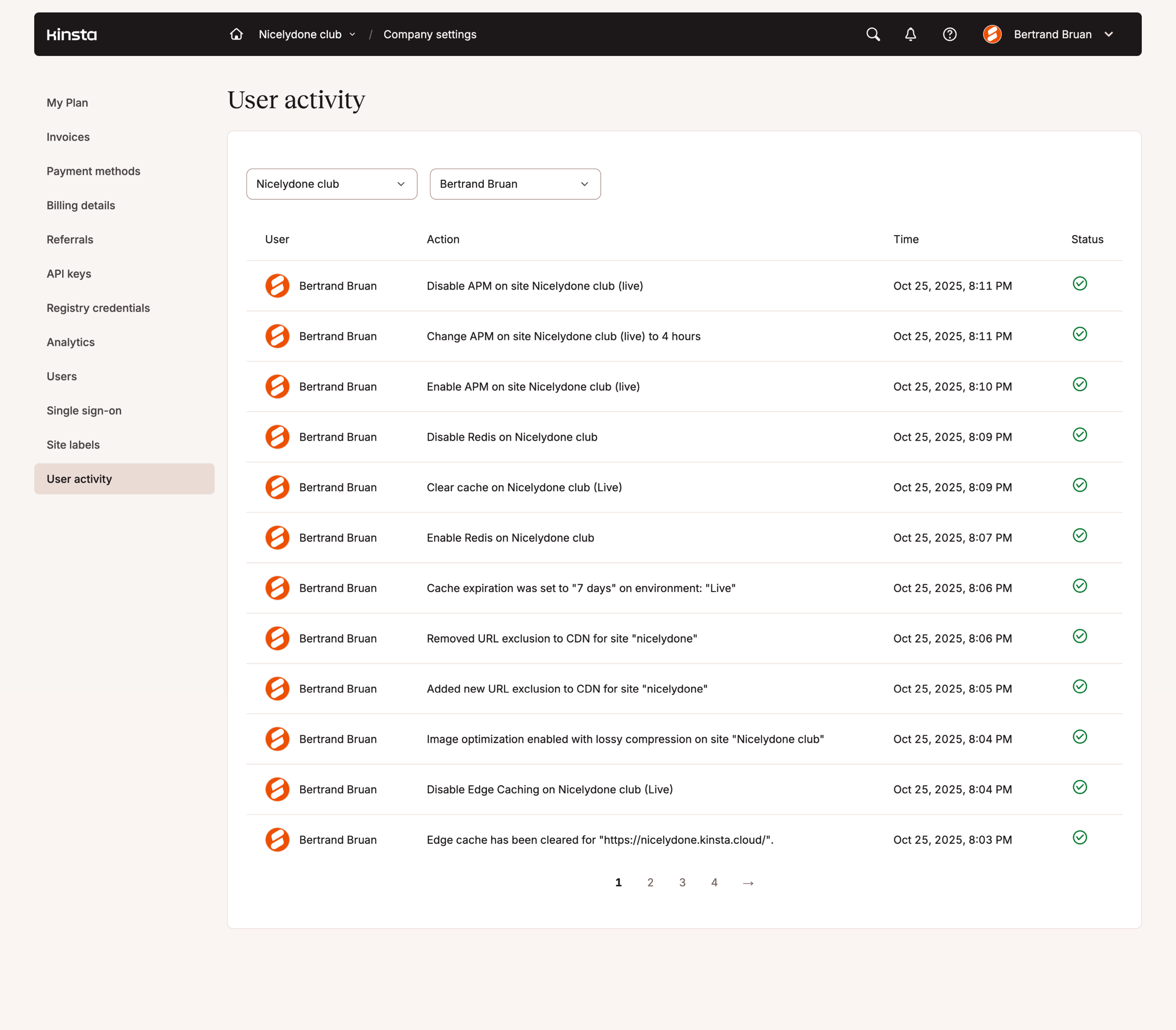Open Billing details section

[x=81, y=205]
